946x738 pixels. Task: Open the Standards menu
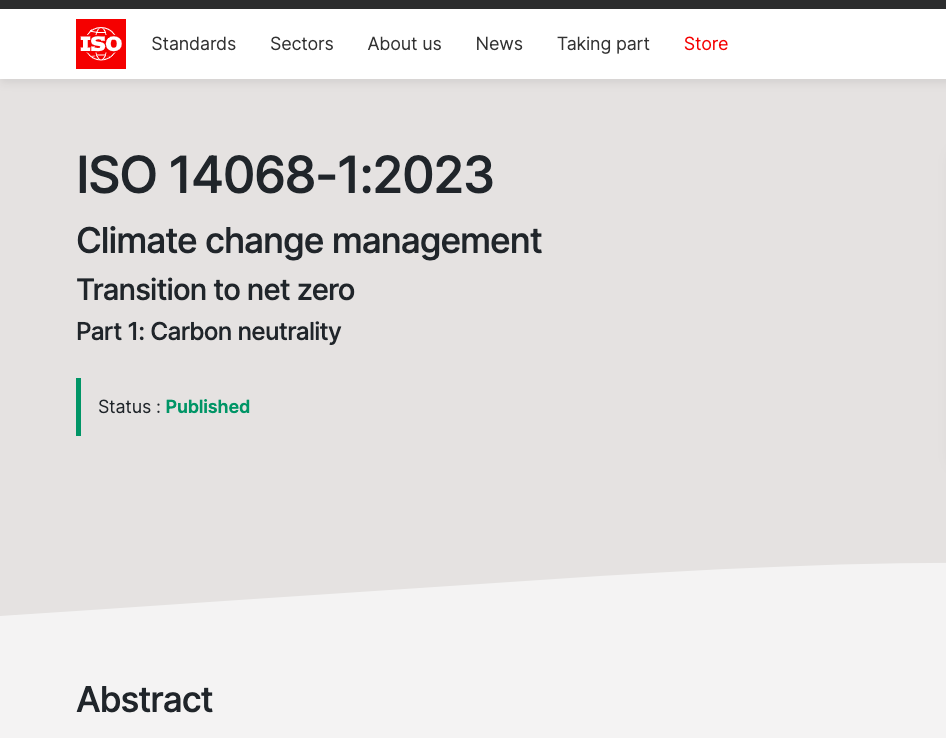pyautogui.click(x=194, y=44)
